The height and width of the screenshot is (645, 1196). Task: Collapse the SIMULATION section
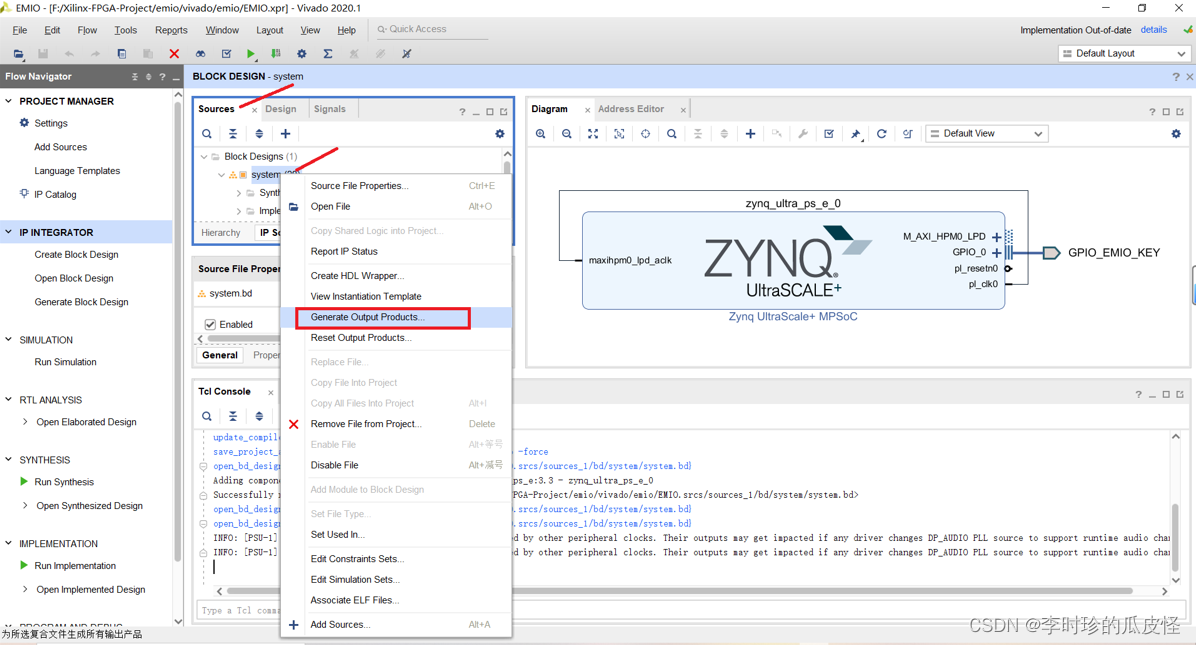point(8,339)
